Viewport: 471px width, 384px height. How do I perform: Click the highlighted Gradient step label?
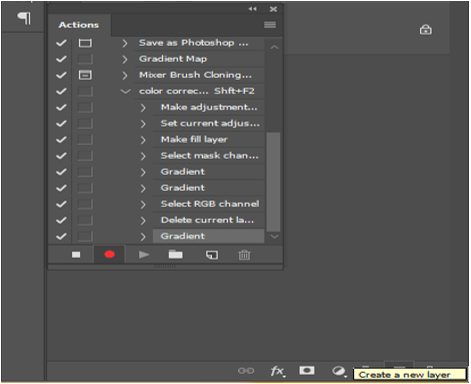coord(183,236)
